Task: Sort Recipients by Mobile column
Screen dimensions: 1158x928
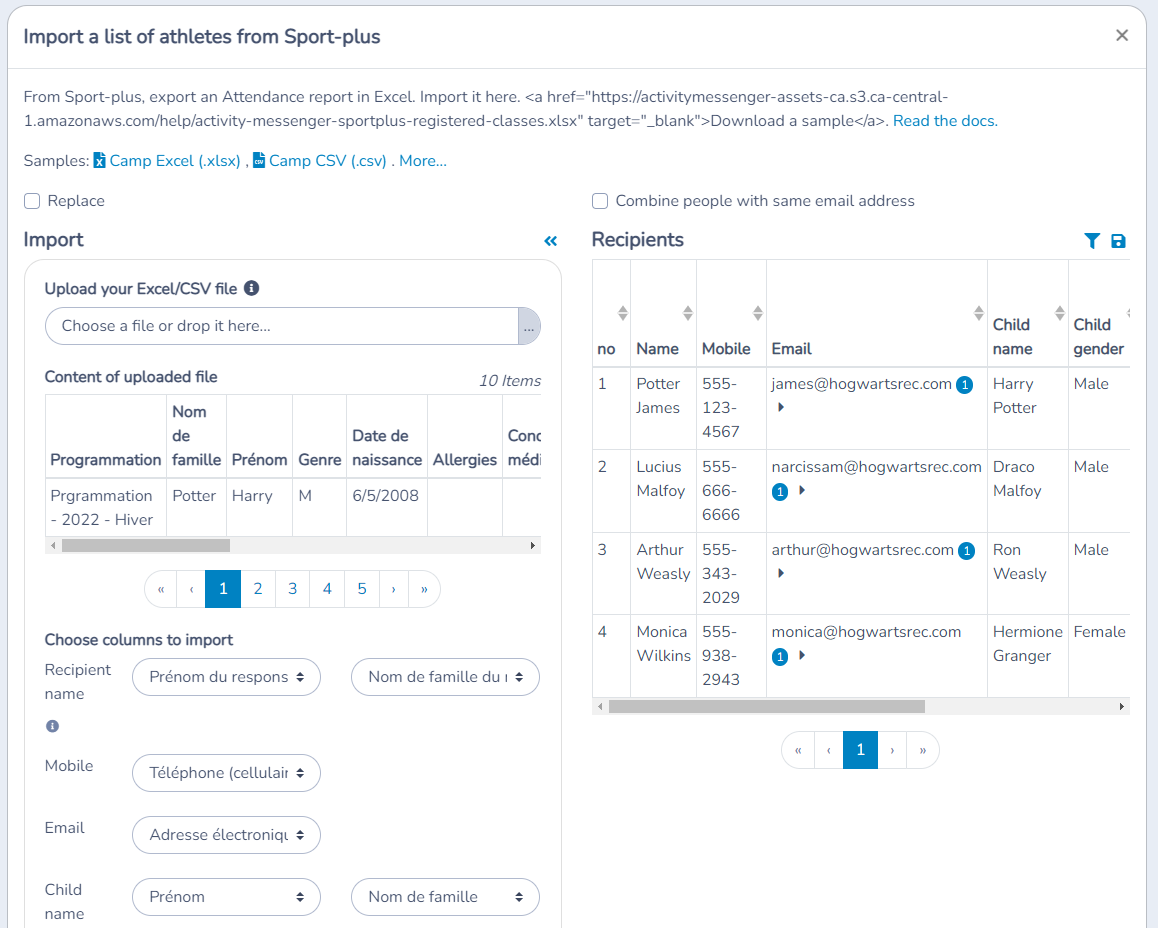Action: tap(758, 313)
